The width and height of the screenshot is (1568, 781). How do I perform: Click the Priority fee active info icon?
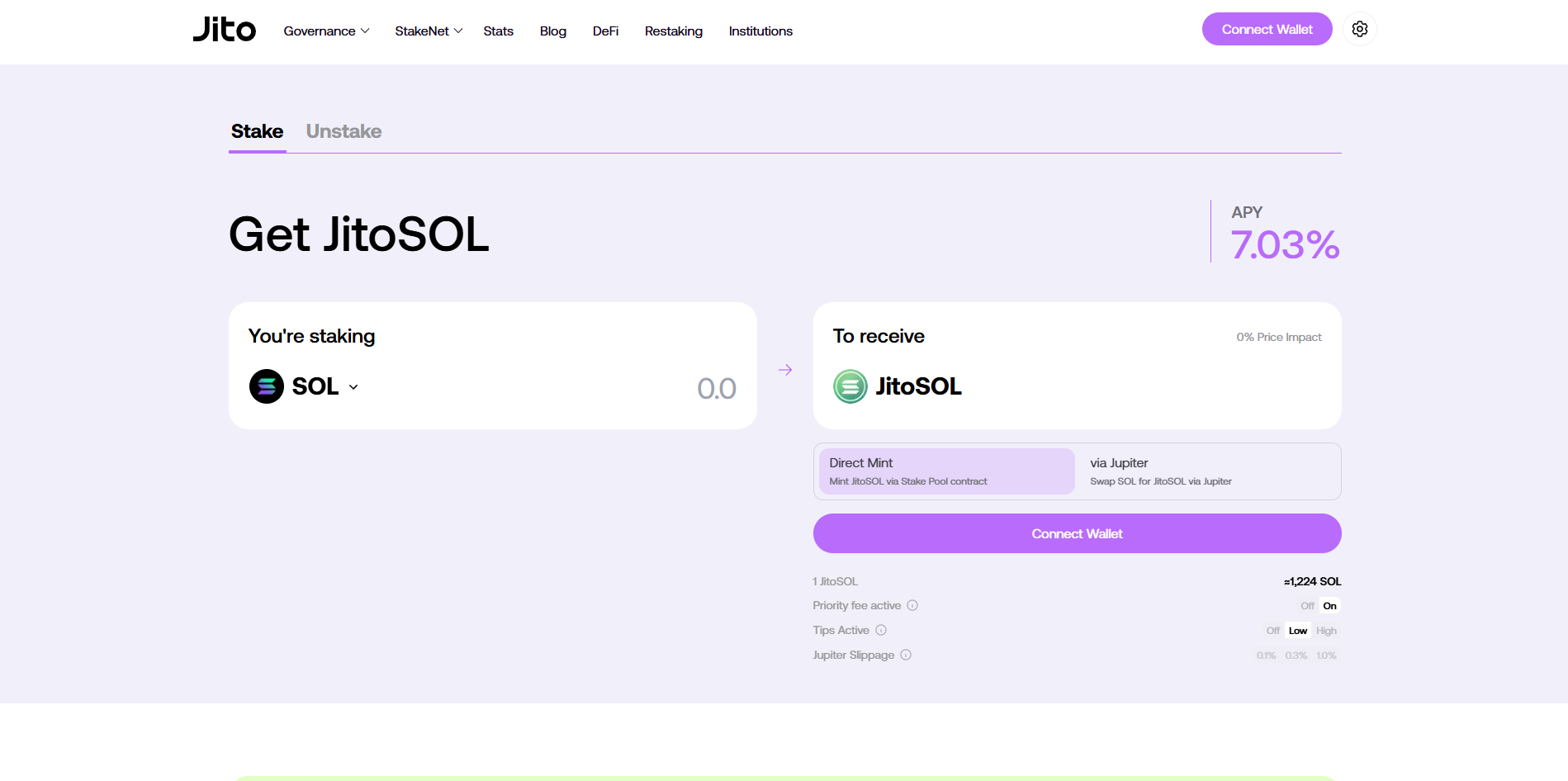[912, 605]
